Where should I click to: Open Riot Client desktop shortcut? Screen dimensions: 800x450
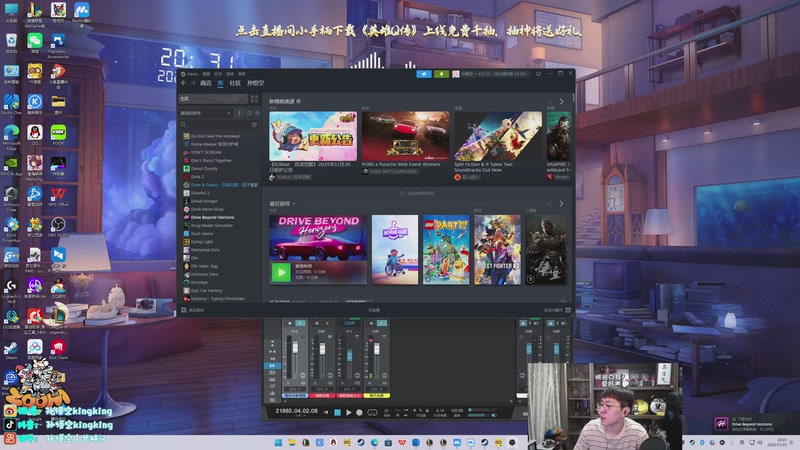click(58, 348)
